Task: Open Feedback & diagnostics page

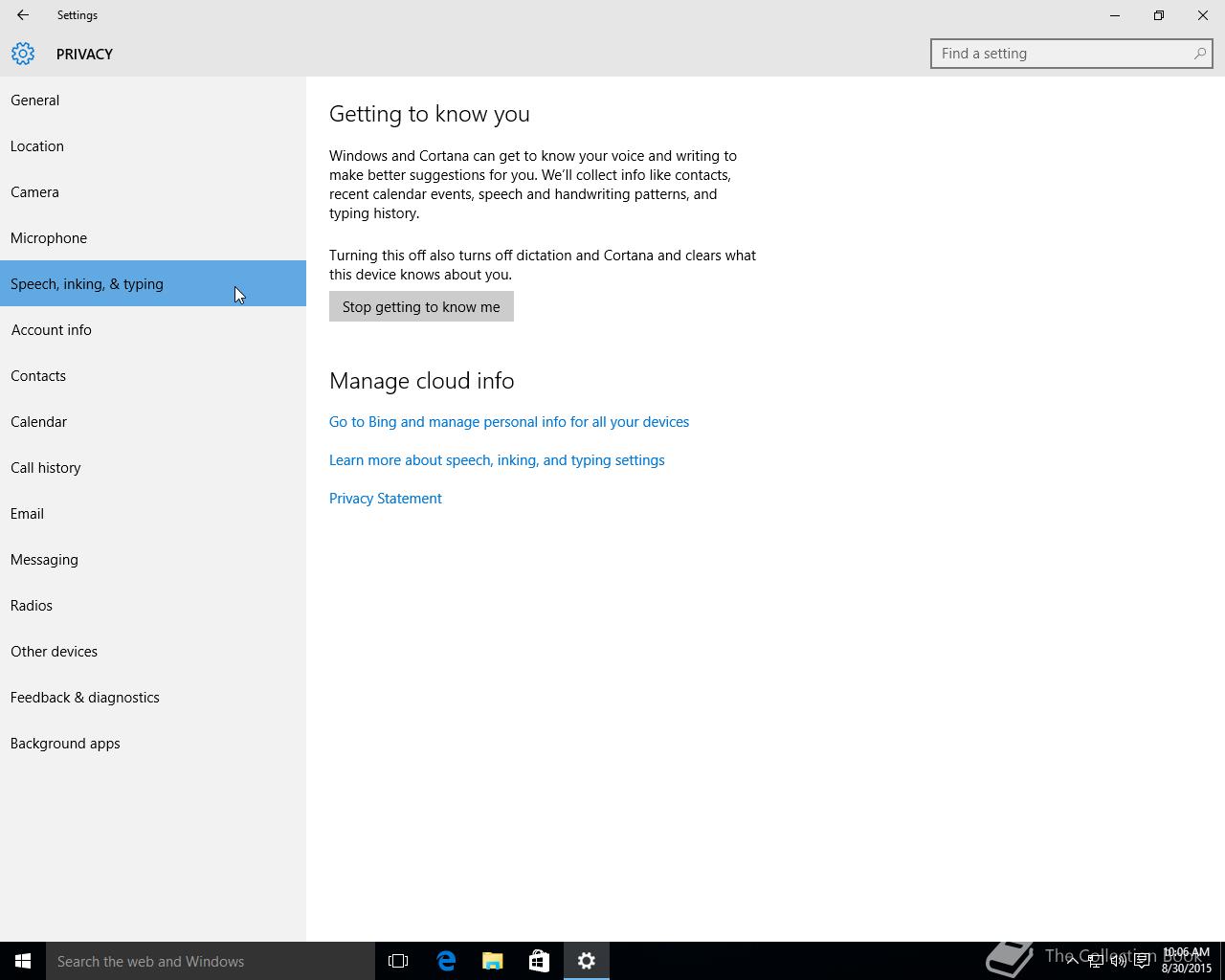Action: [x=153, y=697]
